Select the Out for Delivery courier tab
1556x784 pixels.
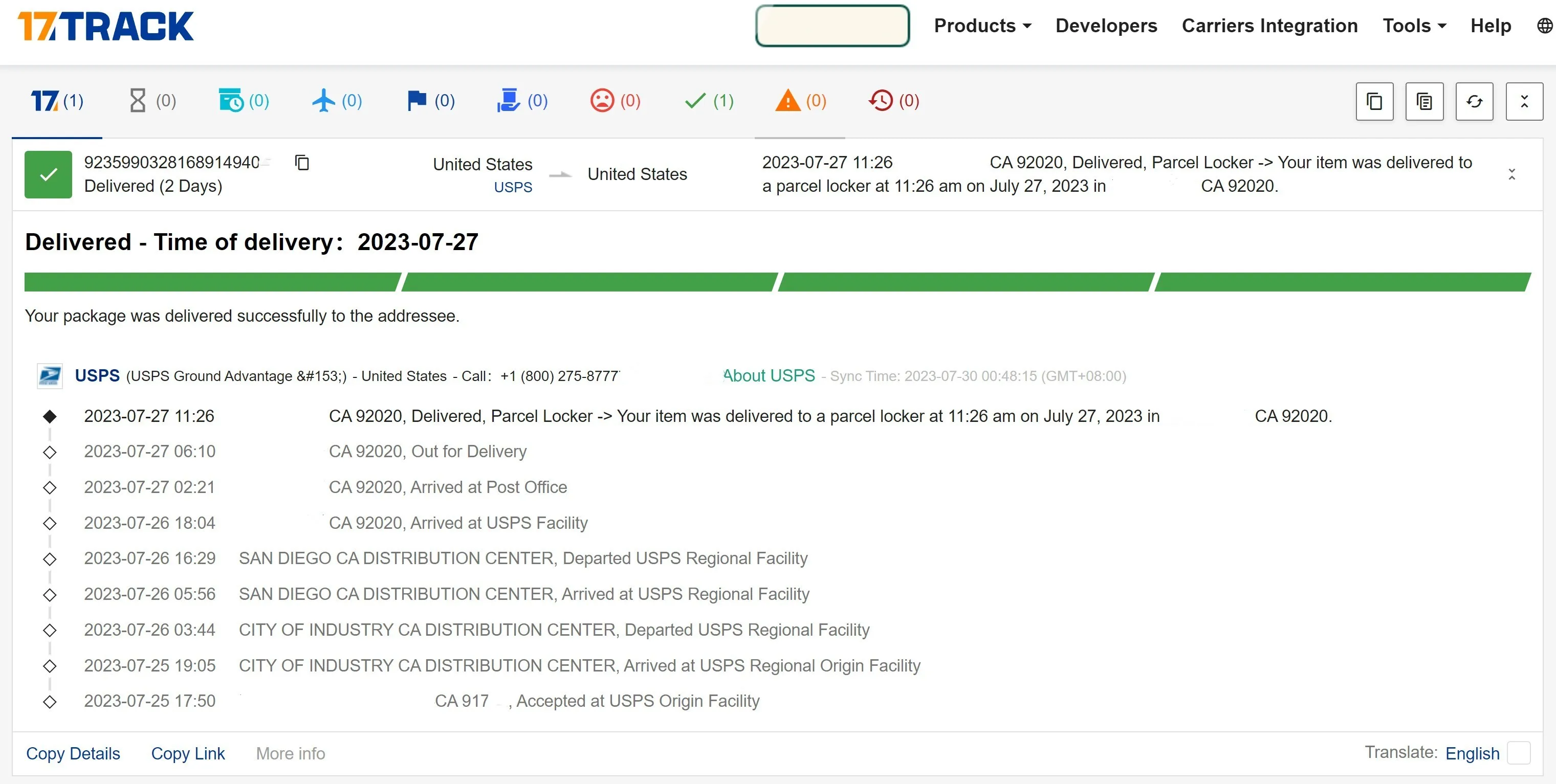coord(522,101)
